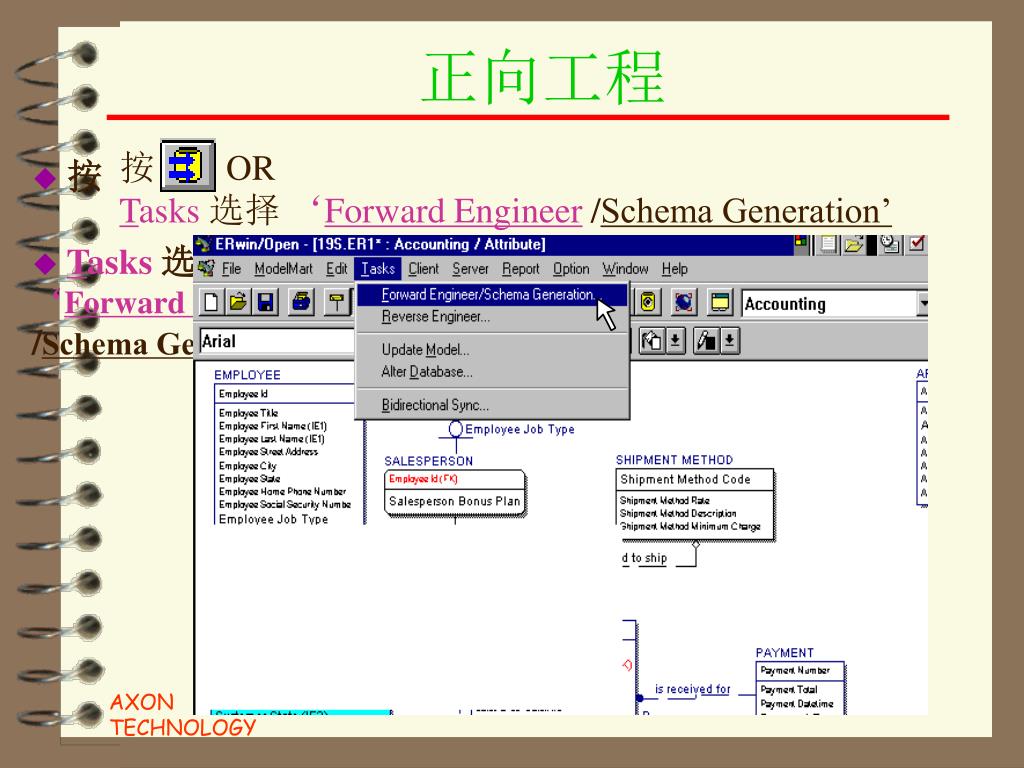This screenshot has height=768, width=1024.
Task: Choose Bidirectional Sync menu item
Action: pos(492,405)
